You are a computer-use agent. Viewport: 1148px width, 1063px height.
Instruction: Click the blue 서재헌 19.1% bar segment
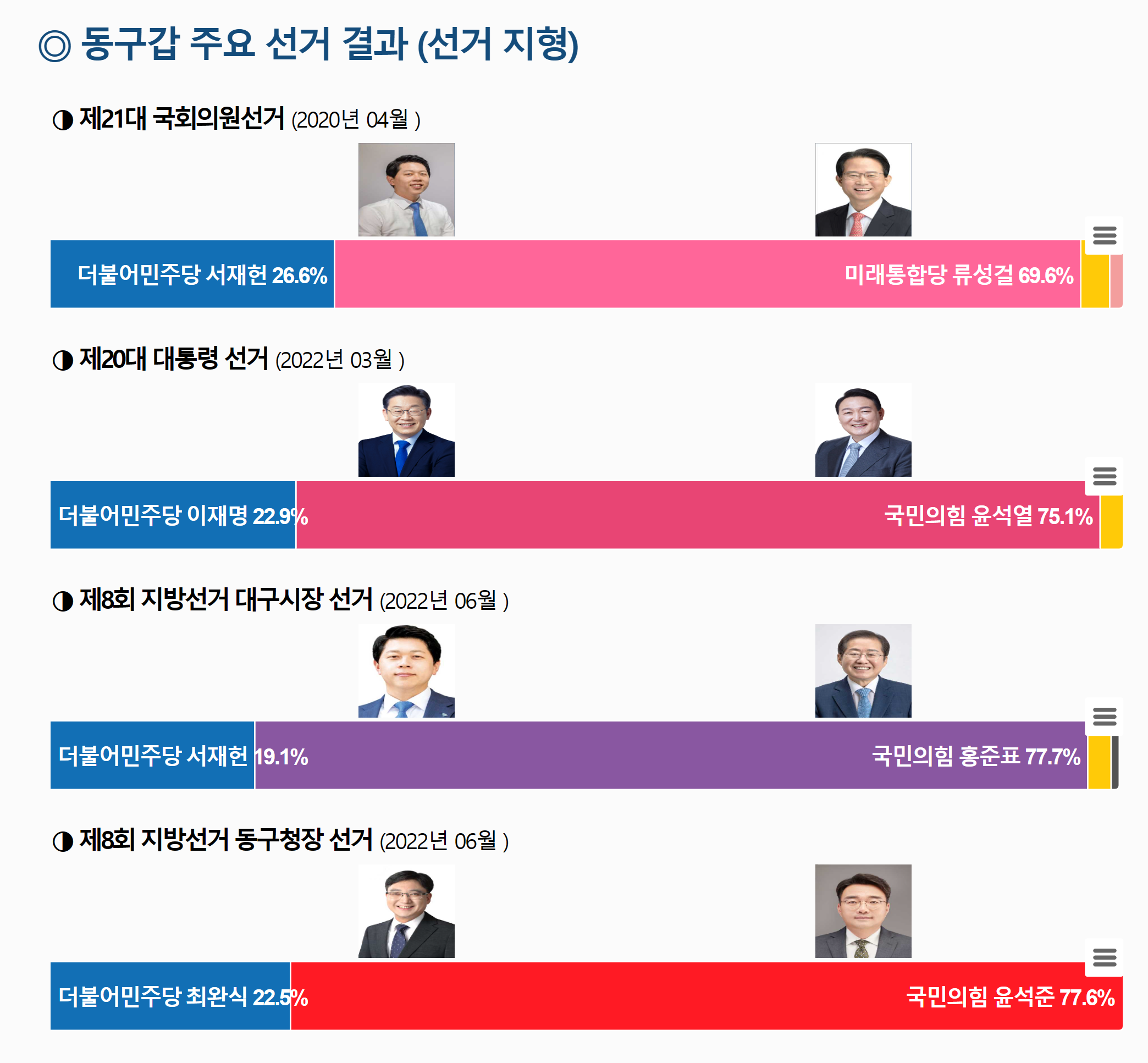point(152,755)
